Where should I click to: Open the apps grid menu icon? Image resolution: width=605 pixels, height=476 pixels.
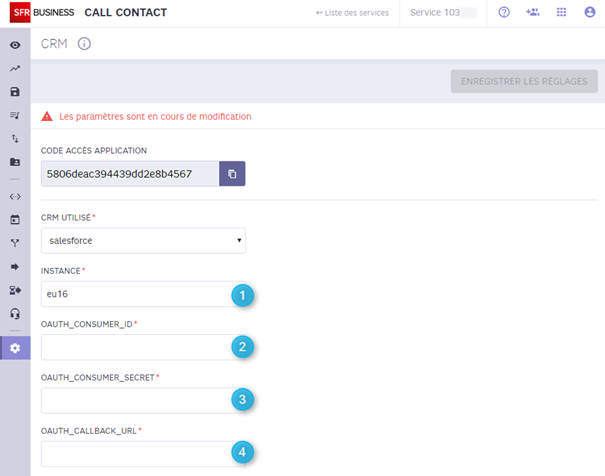click(561, 12)
